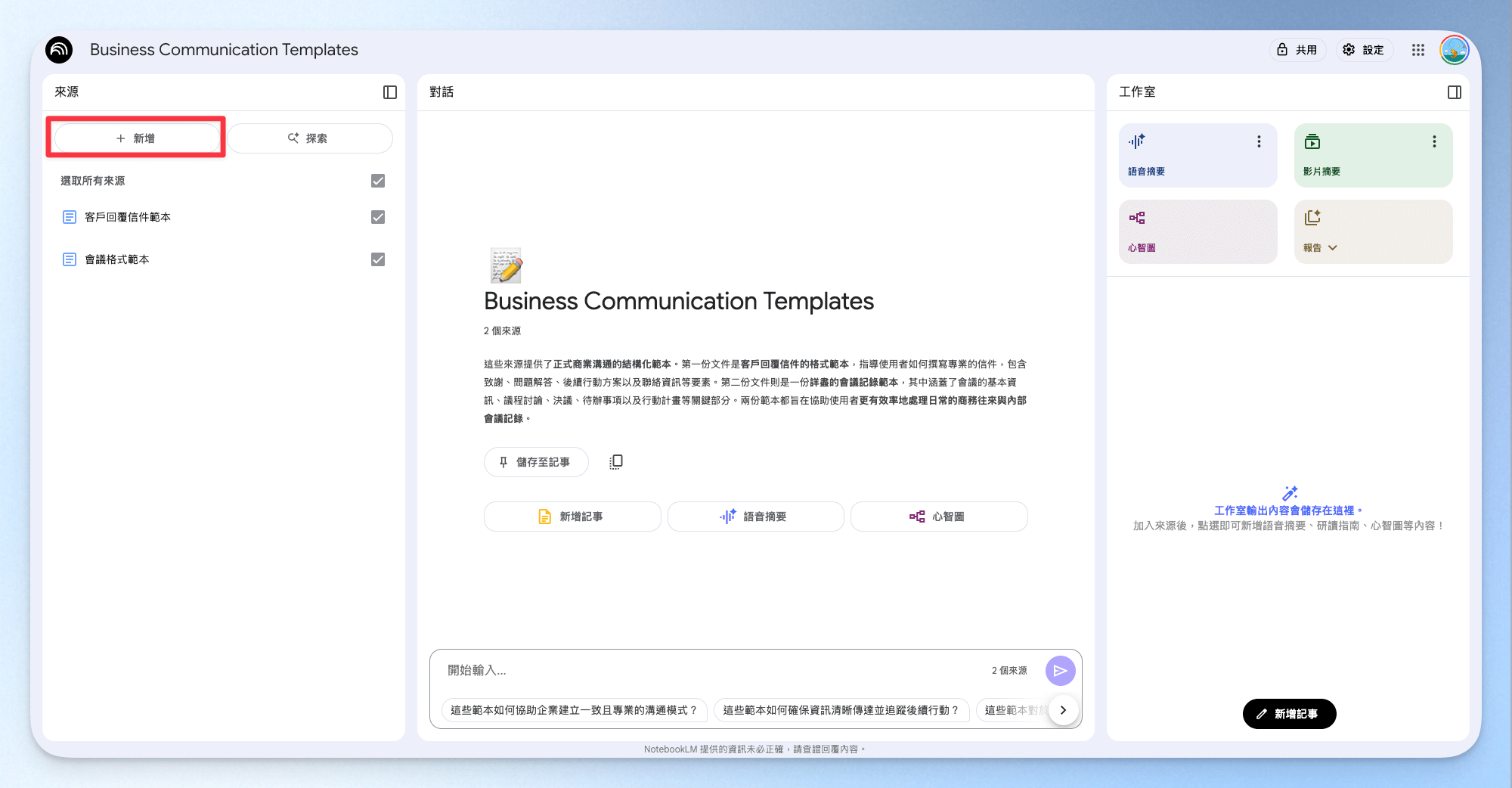The width and height of the screenshot is (1512, 788).
Task: Collapse the 來源 sources panel icon
Action: [x=390, y=92]
